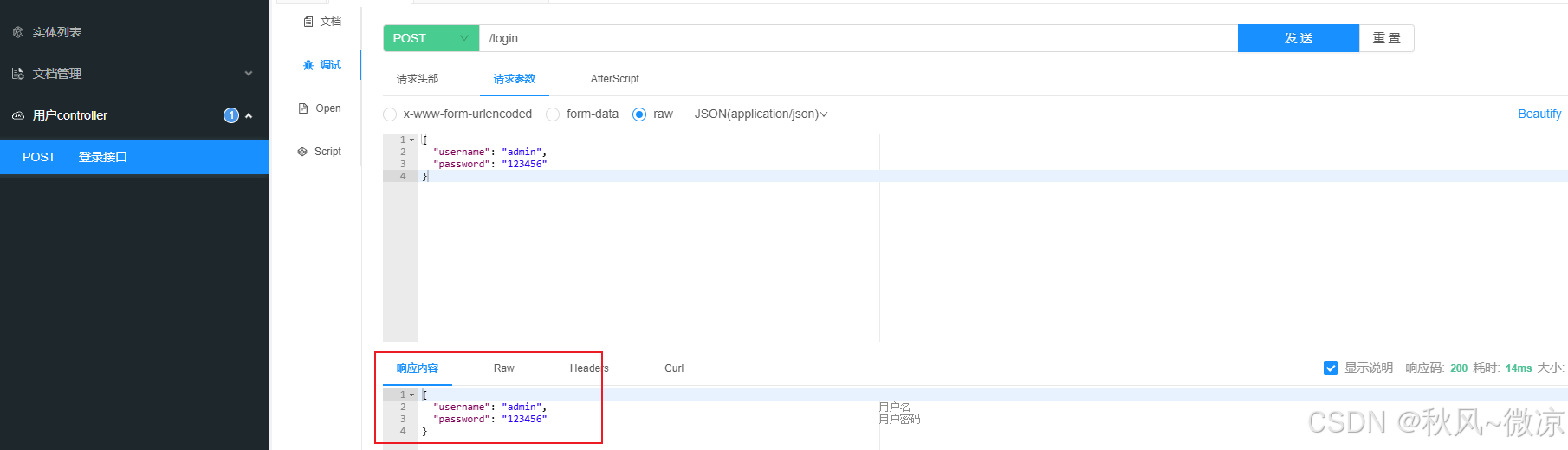Switch to Headers response tab
The width and height of the screenshot is (1568, 450).
tap(589, 368)
